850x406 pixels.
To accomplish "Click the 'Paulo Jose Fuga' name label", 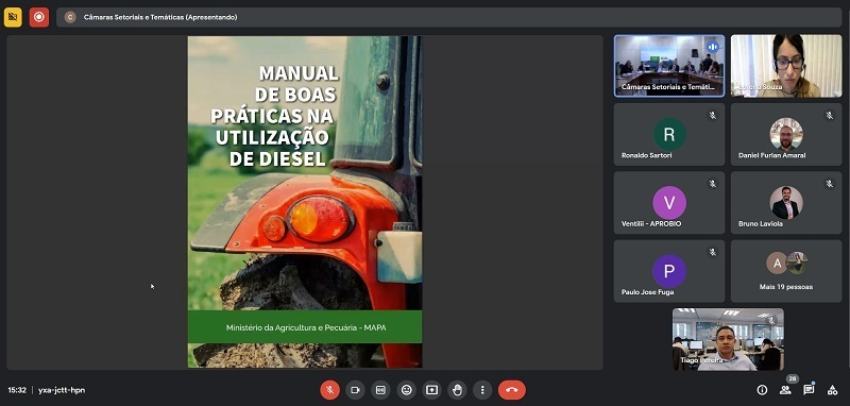I will (648, 292).
